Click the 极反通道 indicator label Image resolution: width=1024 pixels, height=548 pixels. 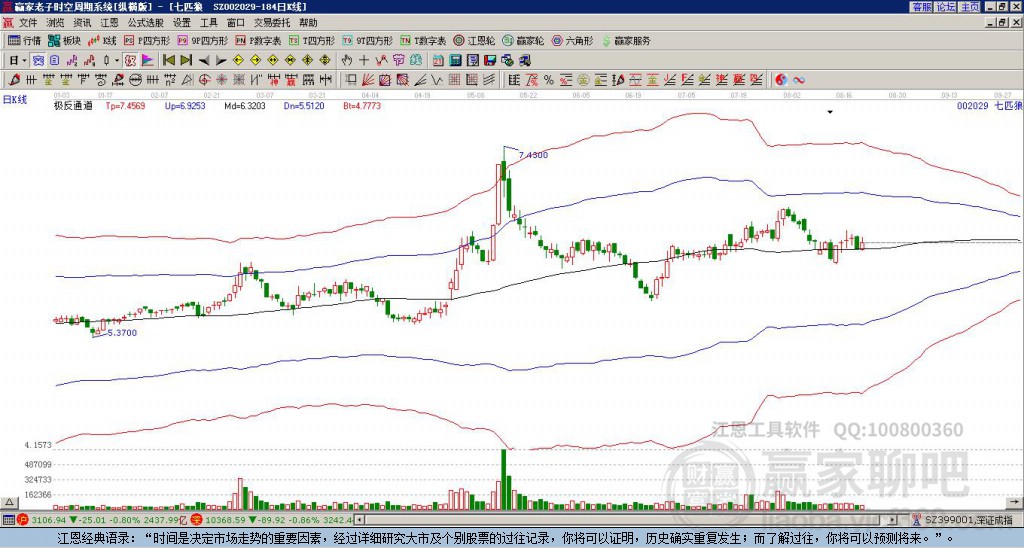74,106
